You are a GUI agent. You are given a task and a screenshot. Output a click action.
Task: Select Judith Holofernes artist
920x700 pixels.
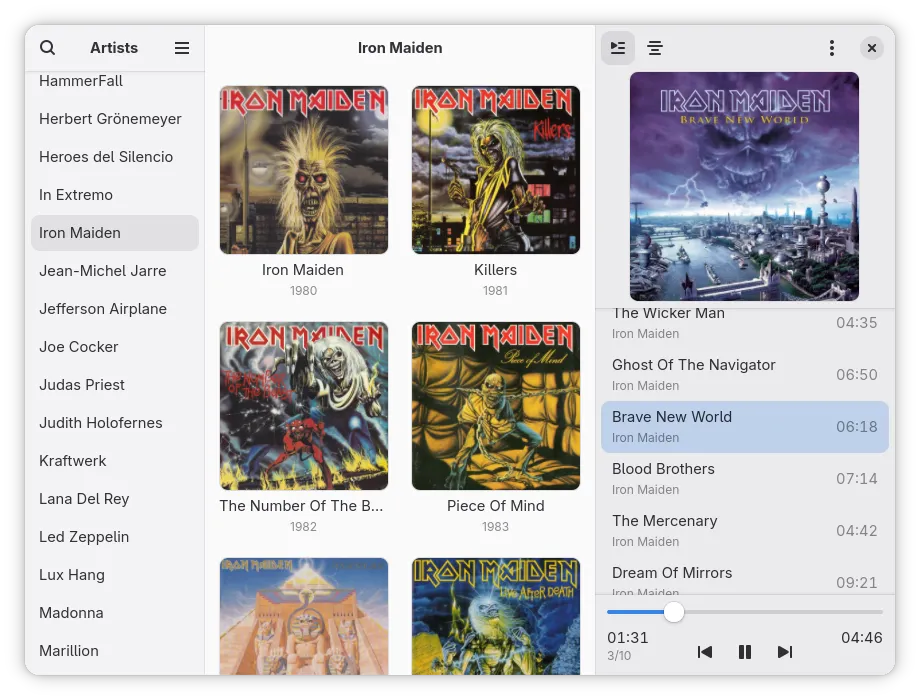coord(115,422)
